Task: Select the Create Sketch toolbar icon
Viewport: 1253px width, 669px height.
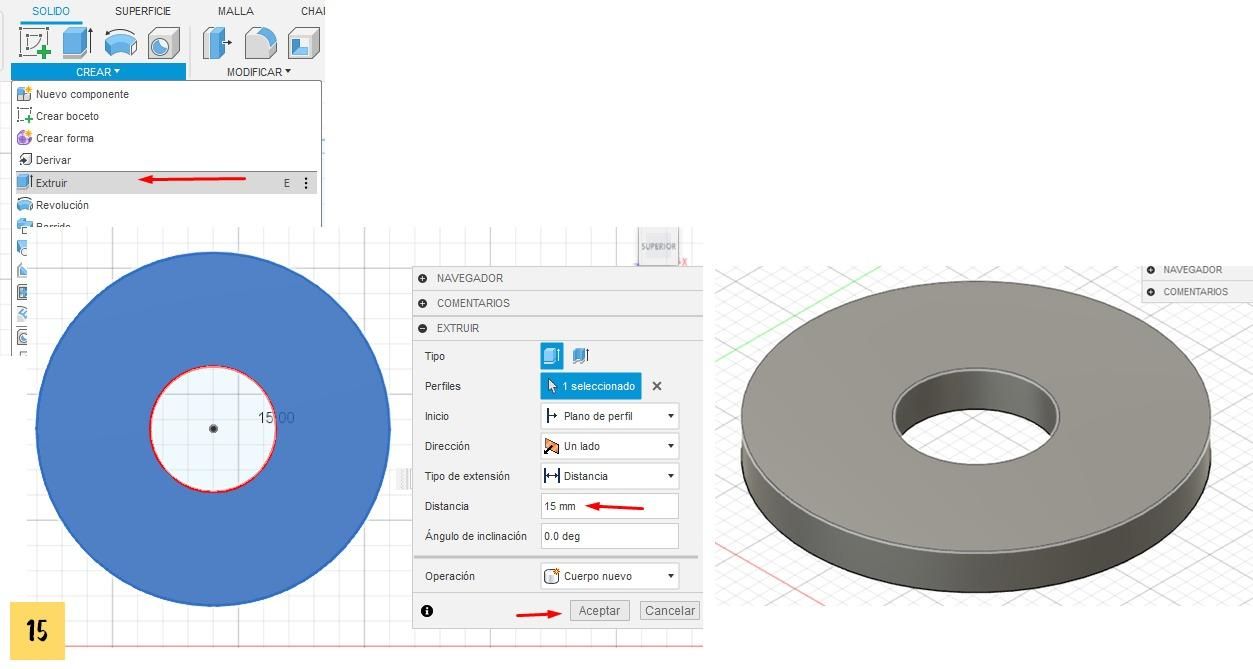Action: click(35, 43)
